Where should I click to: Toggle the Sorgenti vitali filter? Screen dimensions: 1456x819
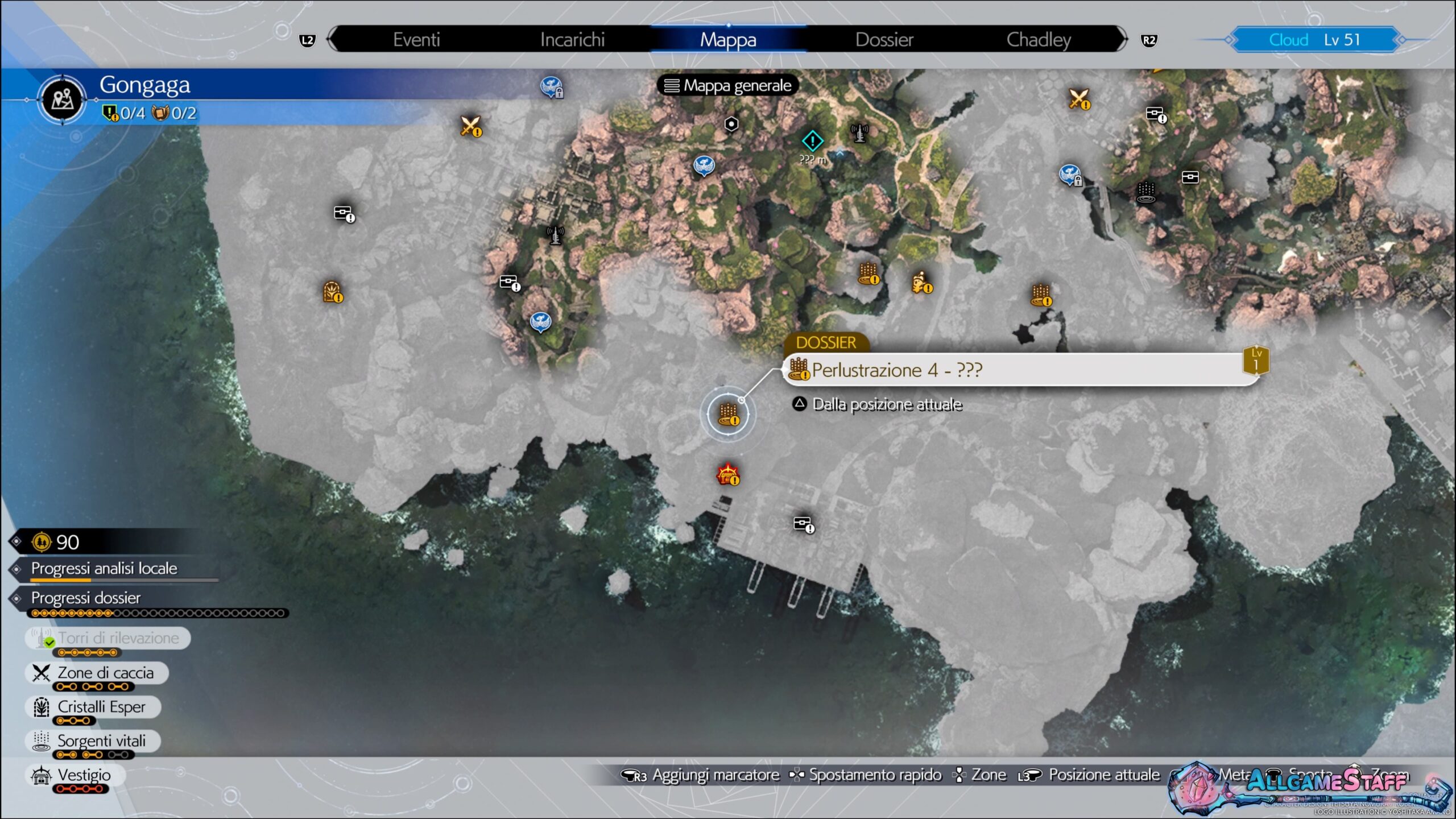pyautogui.click(x=93, y=741)
